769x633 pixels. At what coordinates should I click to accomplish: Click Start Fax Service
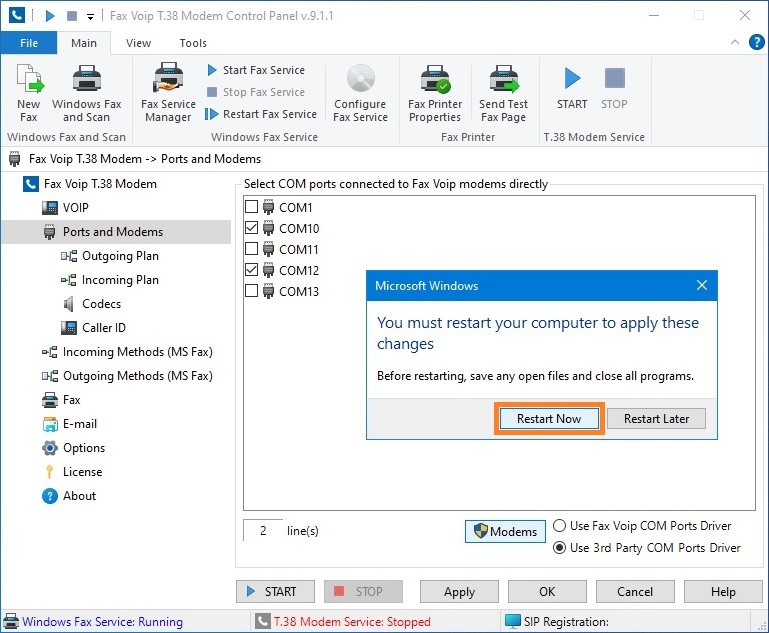[x=256, y=70]
